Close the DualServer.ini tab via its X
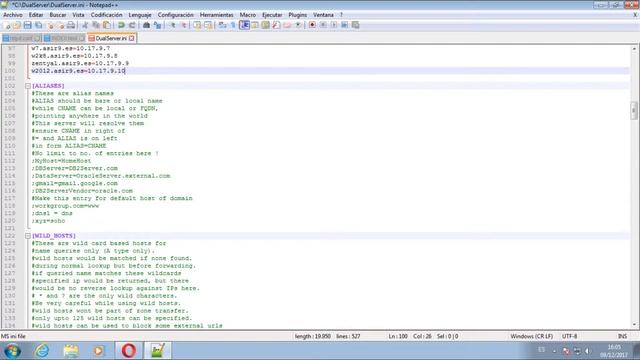This screenshot has height=360, width=640. 131,38
